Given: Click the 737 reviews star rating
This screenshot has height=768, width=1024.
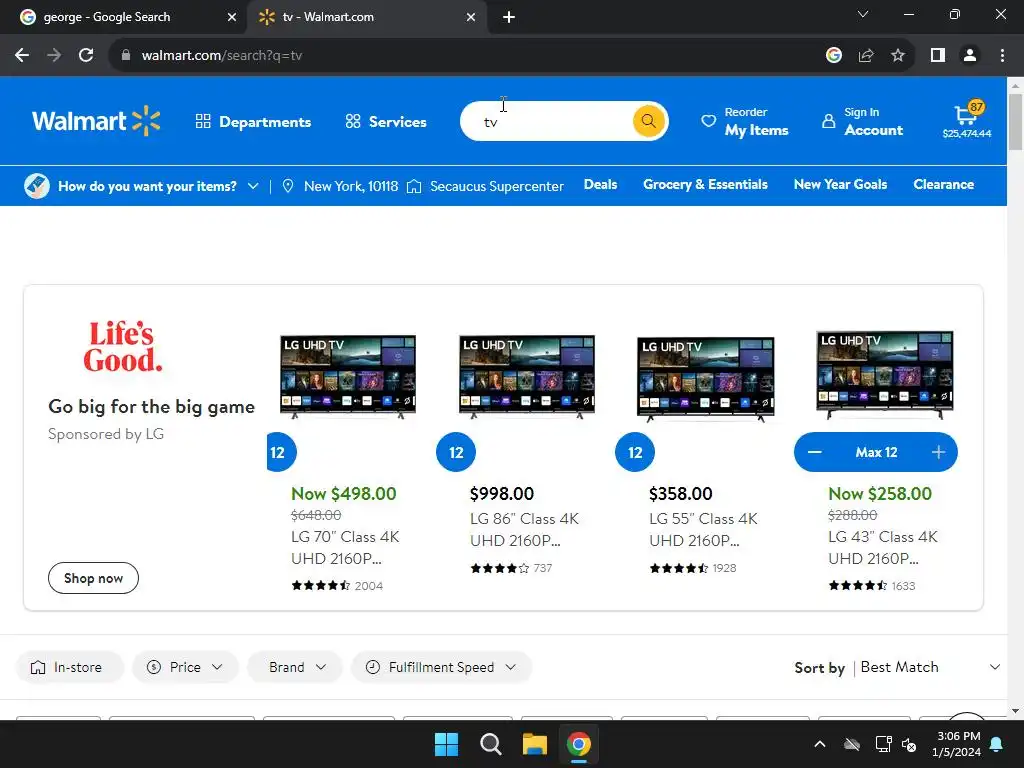Looking at the screenshot, I should point(511,568).
